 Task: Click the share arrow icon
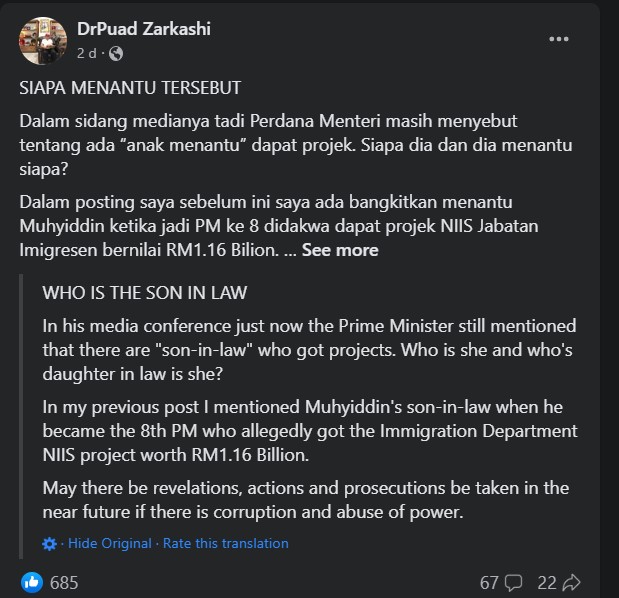571,583
